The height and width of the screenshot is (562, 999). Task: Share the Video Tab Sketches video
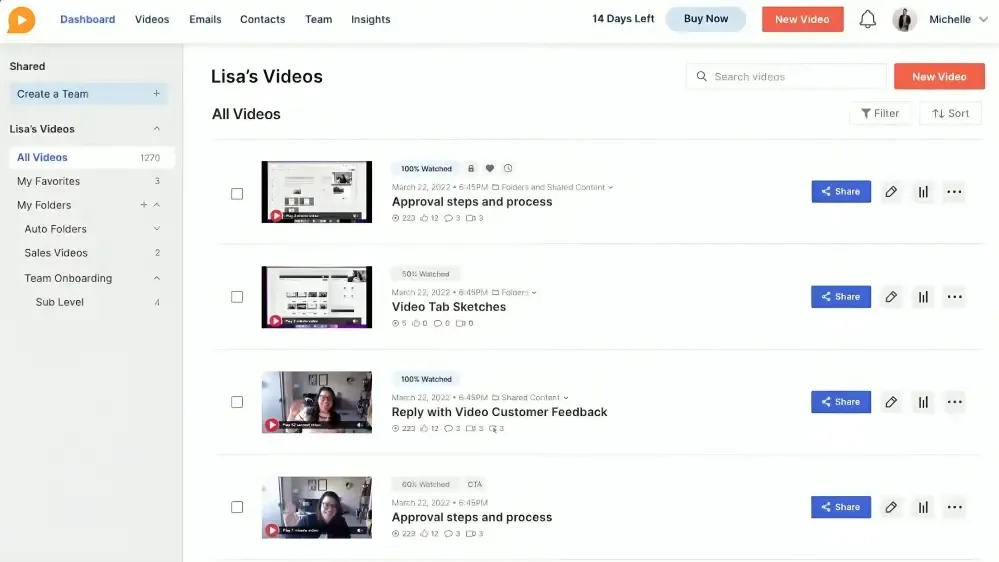pyautogui.click(x=841, y=297)
